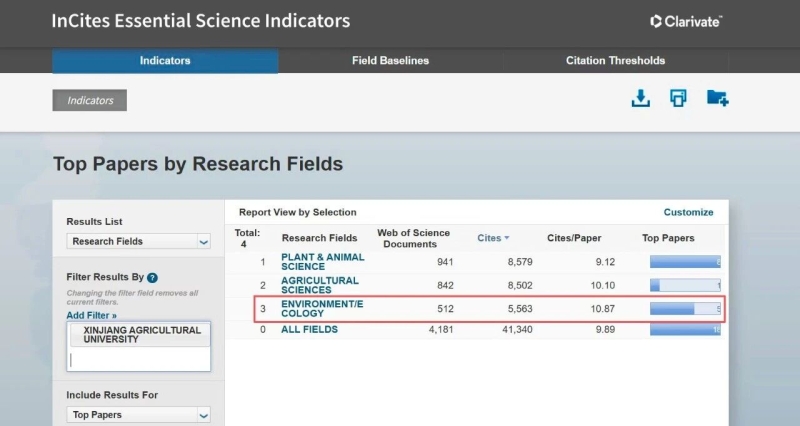
Task: Expand the Top Papers include results dropdown
Action: coord(139,414)
